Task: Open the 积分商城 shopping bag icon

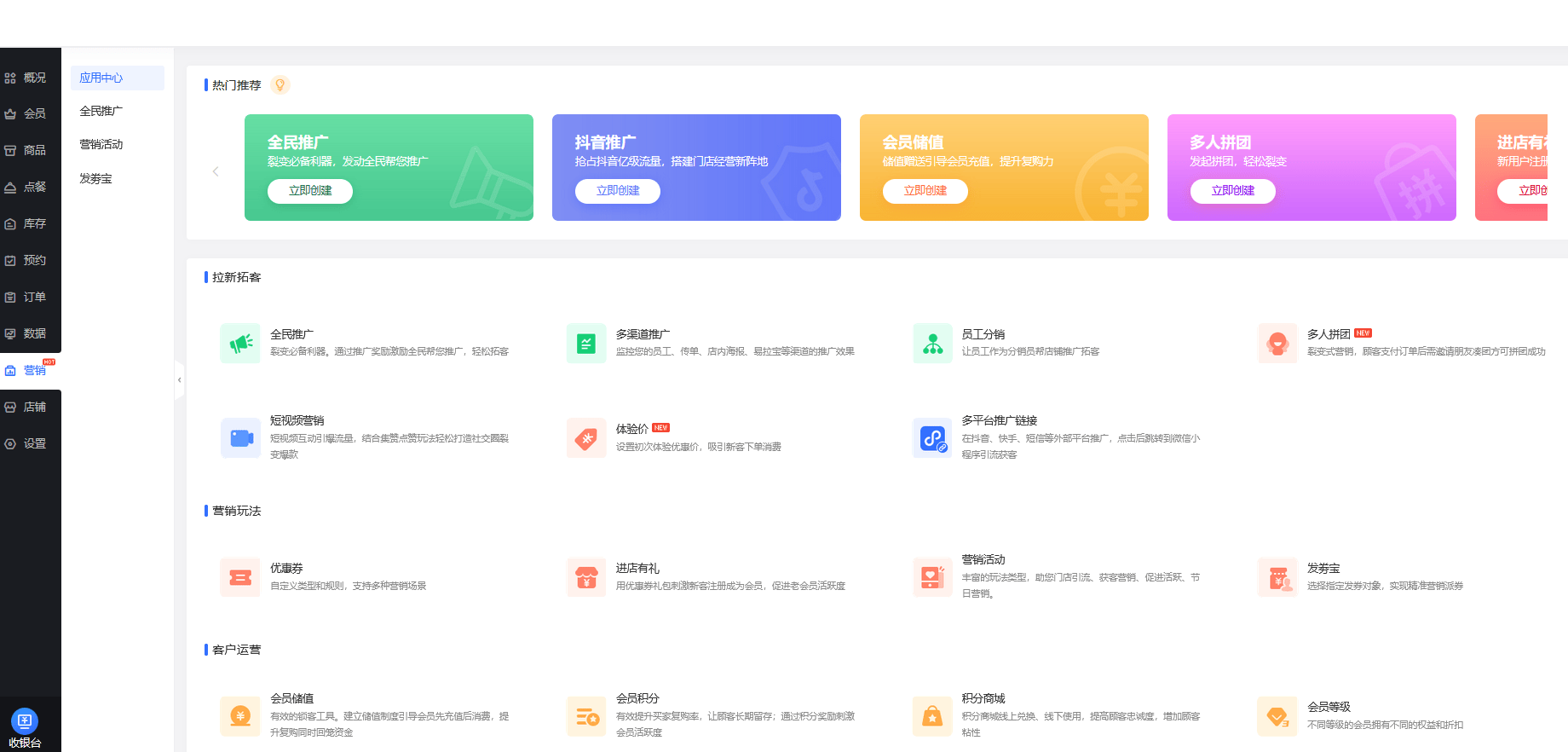Action: click(932, 716)
